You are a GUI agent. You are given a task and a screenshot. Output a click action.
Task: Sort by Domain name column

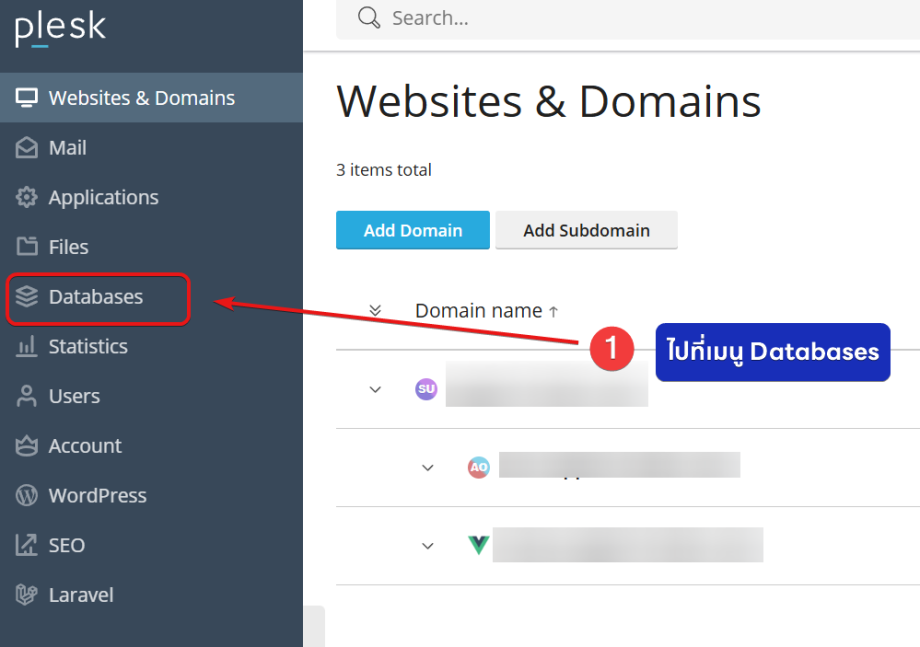coord(486,310)
